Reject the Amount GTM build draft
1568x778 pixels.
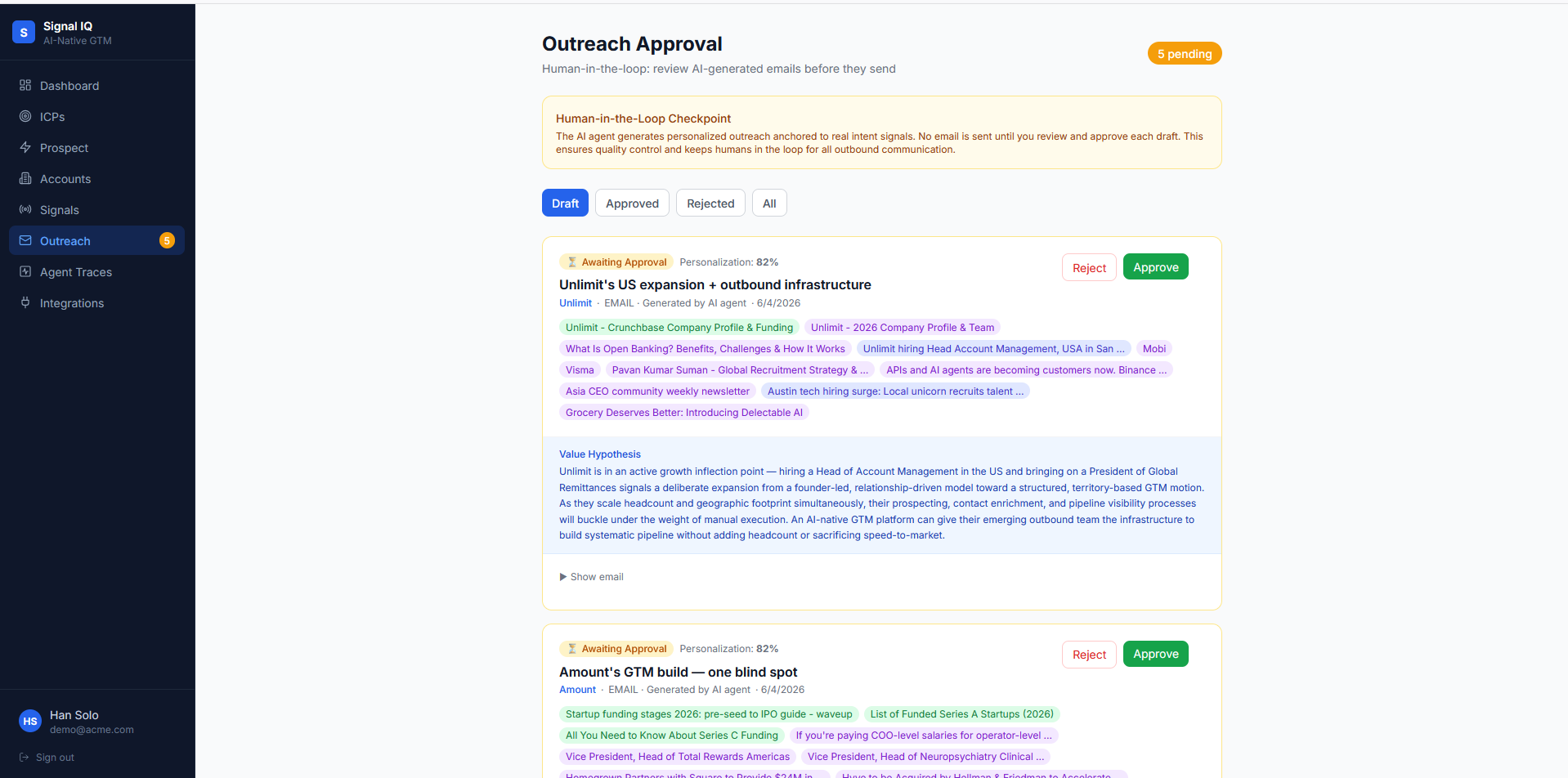point(1089,654)
